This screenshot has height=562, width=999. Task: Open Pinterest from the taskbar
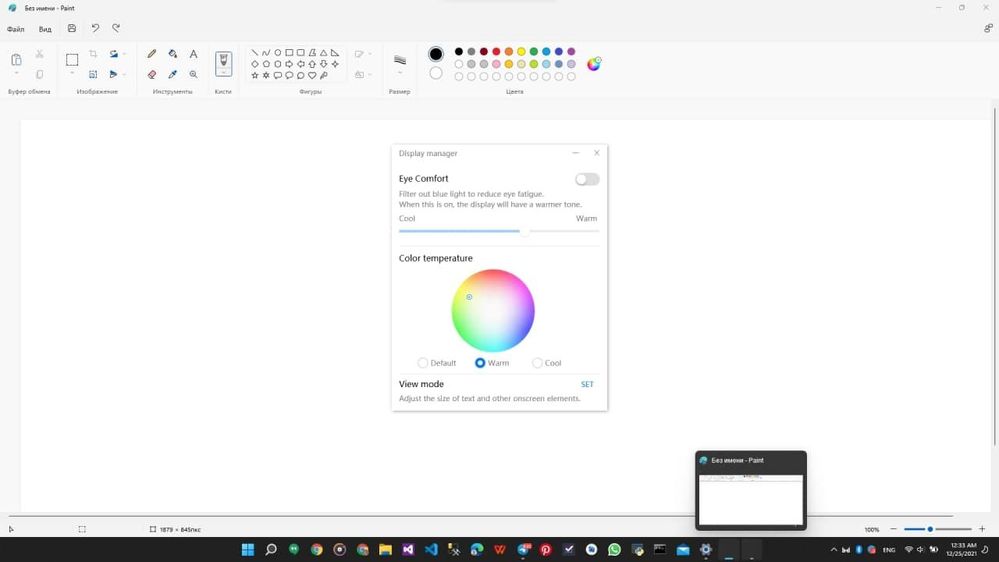[x=545, y=549]
